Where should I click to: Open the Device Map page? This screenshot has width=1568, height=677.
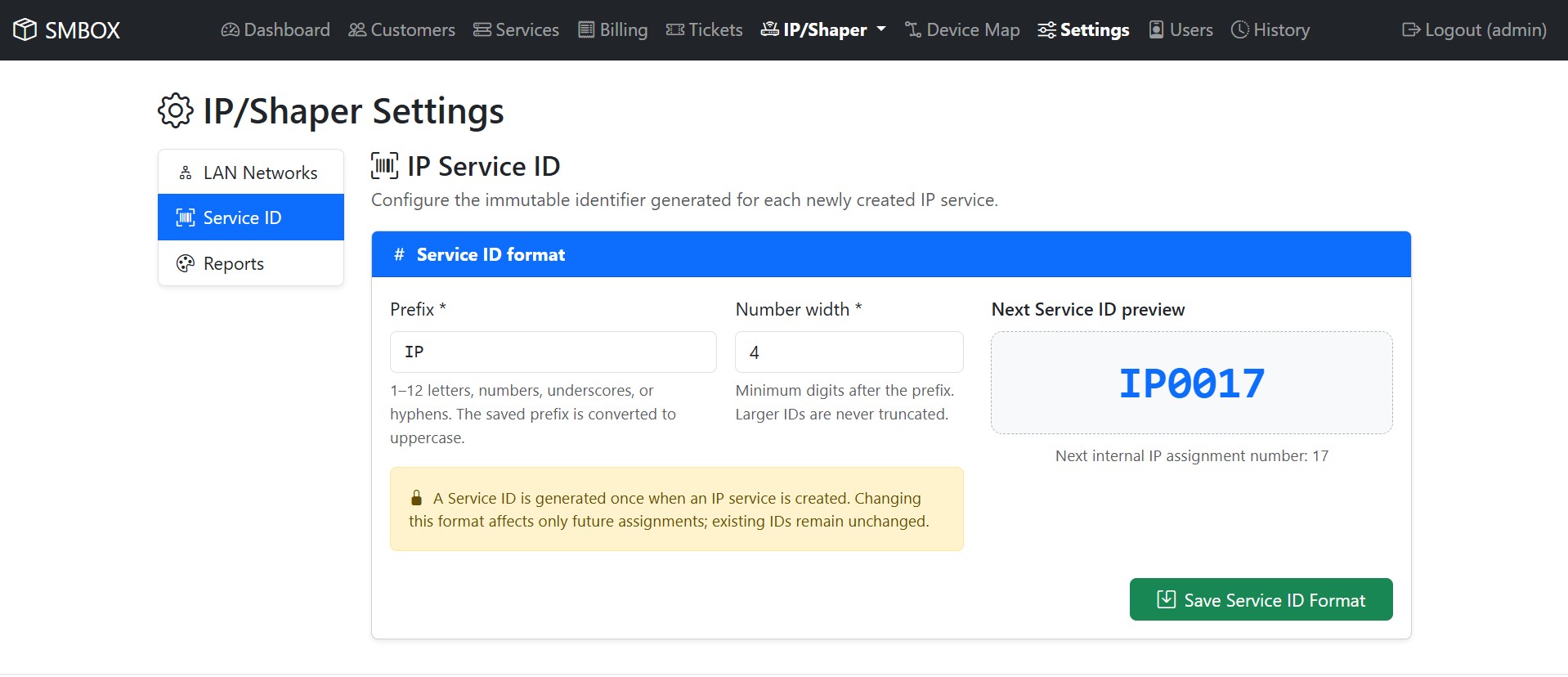[962, 29]
